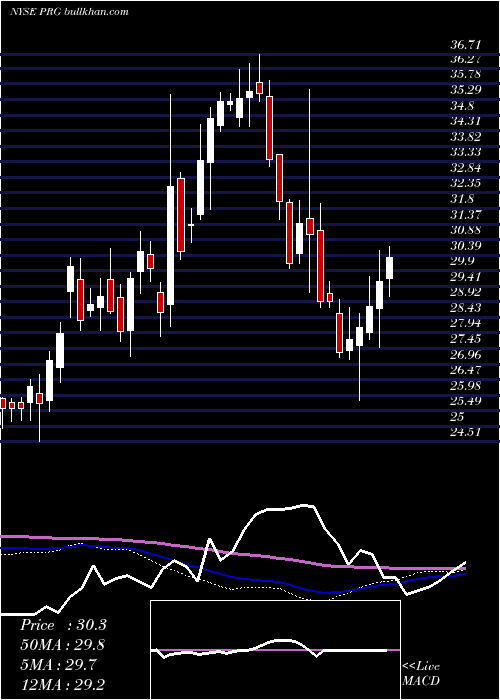Click the 28.92 price axis label

[x=466, y=292]
